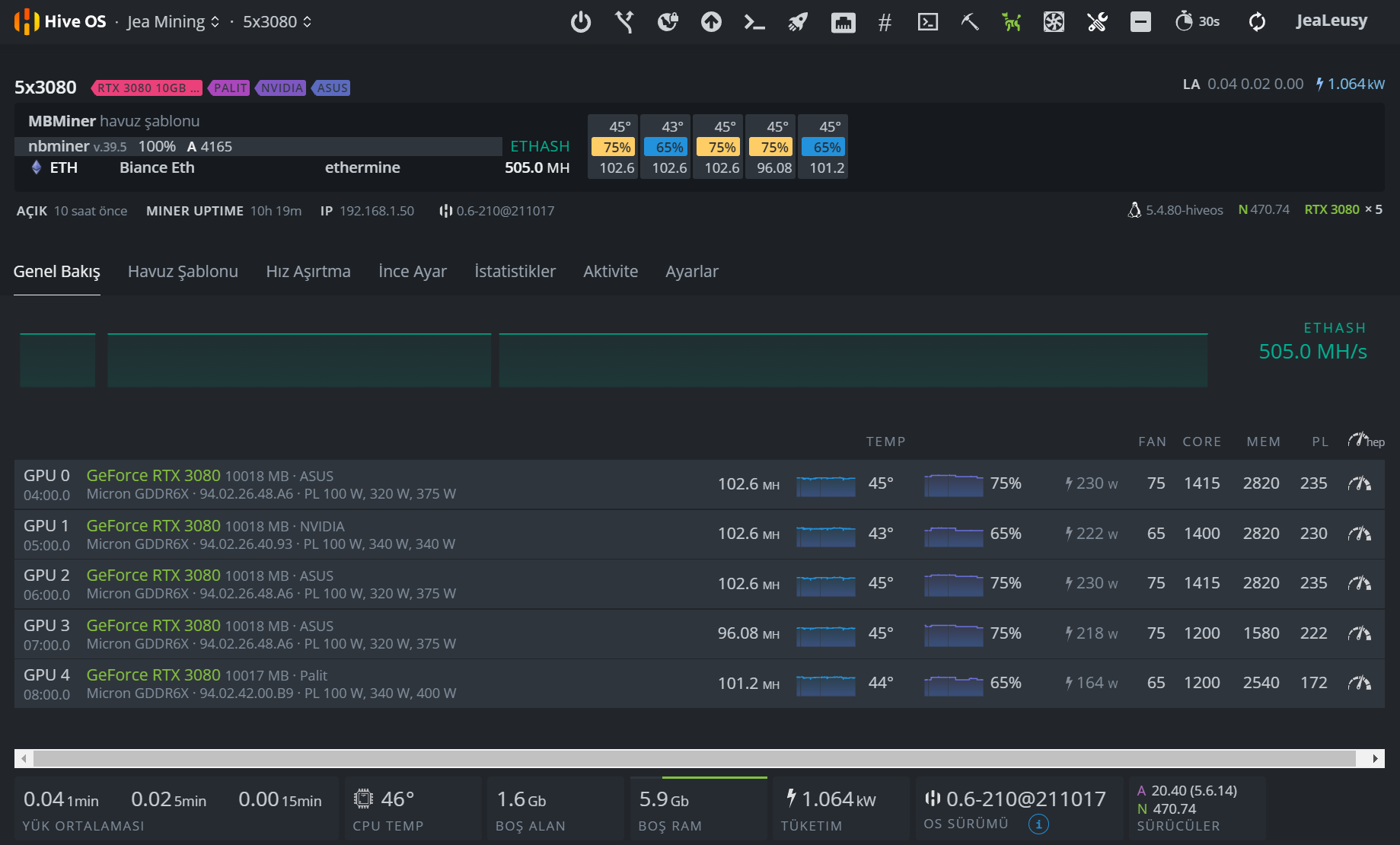The height and width of the screenshot is (845, 1400).
Task: Select the GPU 0 GeForce RTX 3080 name
Action: [153, 475]
